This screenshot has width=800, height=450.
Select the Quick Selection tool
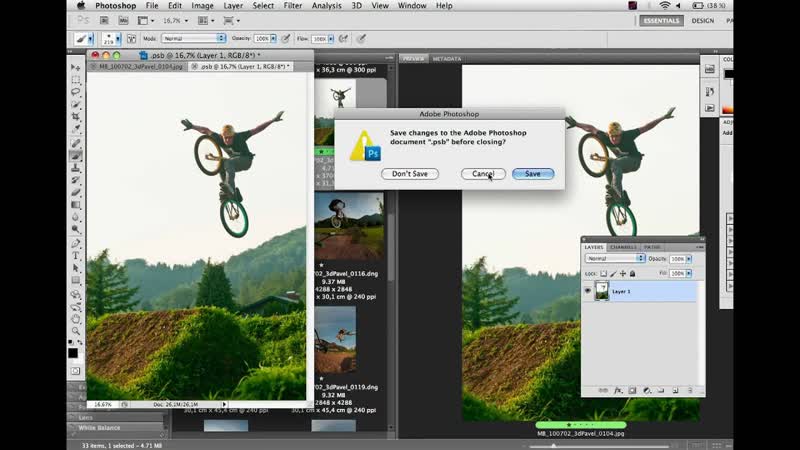(x=76, y=105)
